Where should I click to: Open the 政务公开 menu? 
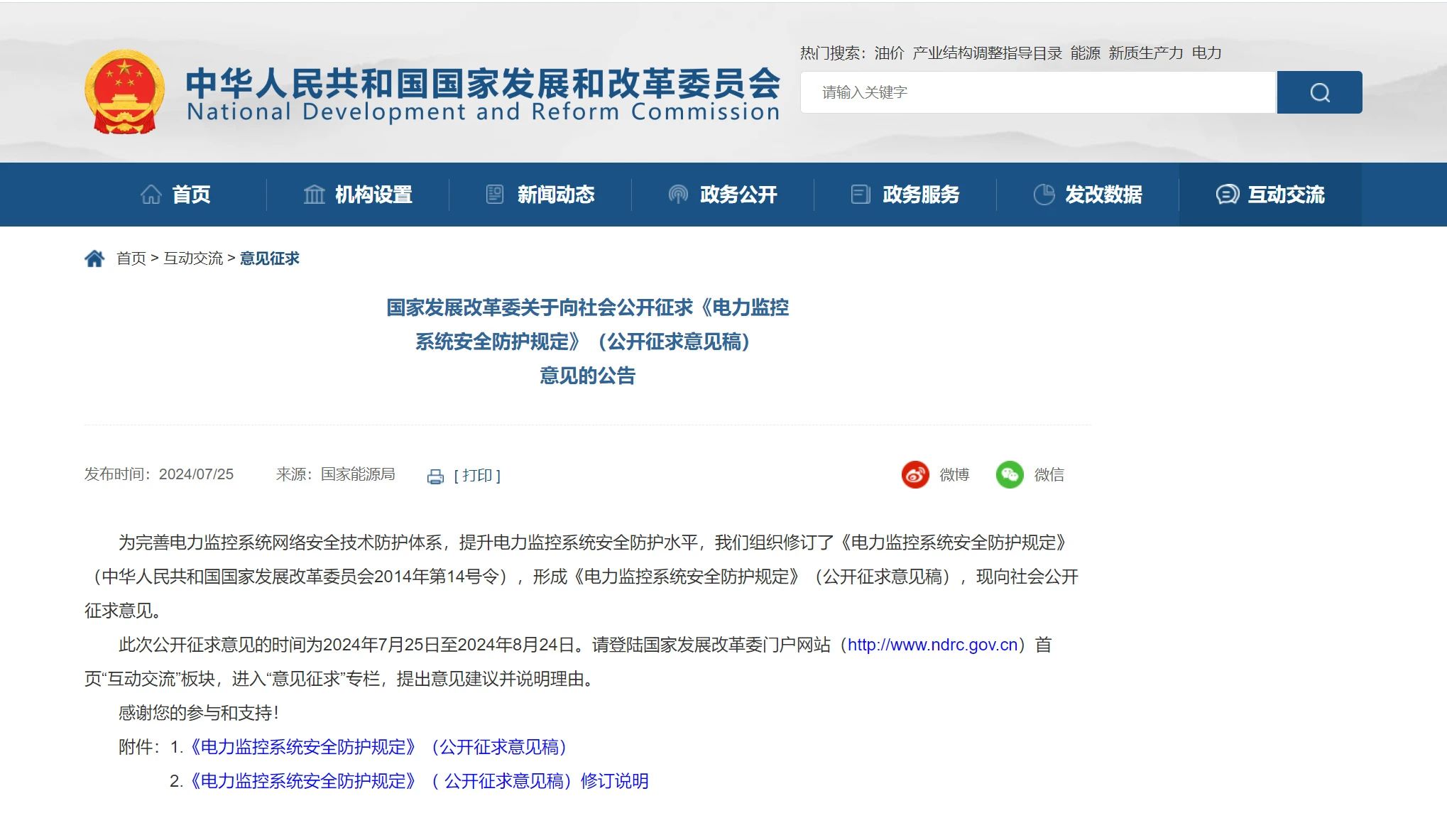pyautogui.click(x=738, y=195)
